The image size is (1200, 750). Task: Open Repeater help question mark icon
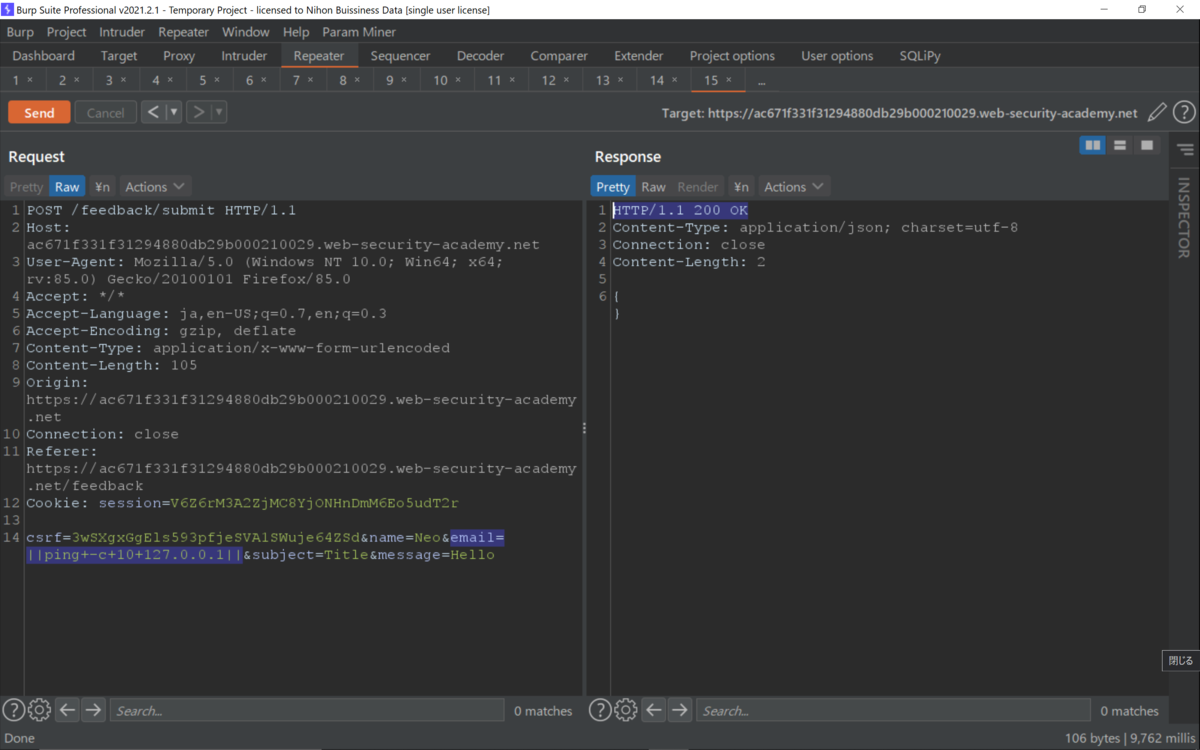[x=1184, y=113]
